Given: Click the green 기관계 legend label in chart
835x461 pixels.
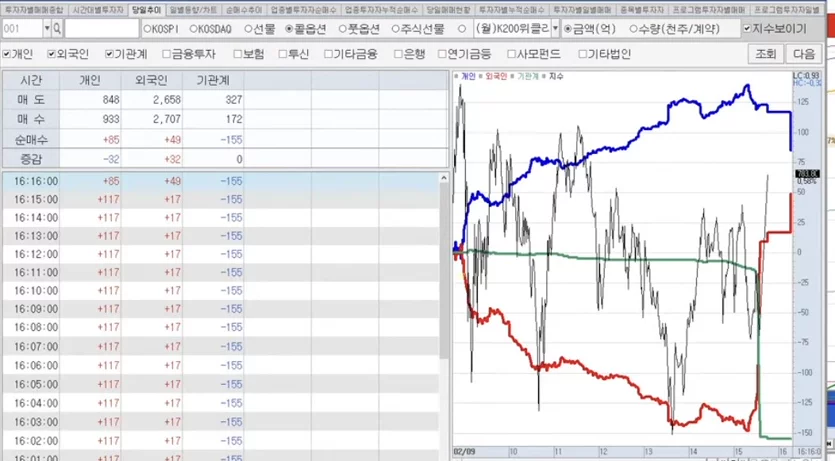Looking at the screenshot, I should [528, 77].
